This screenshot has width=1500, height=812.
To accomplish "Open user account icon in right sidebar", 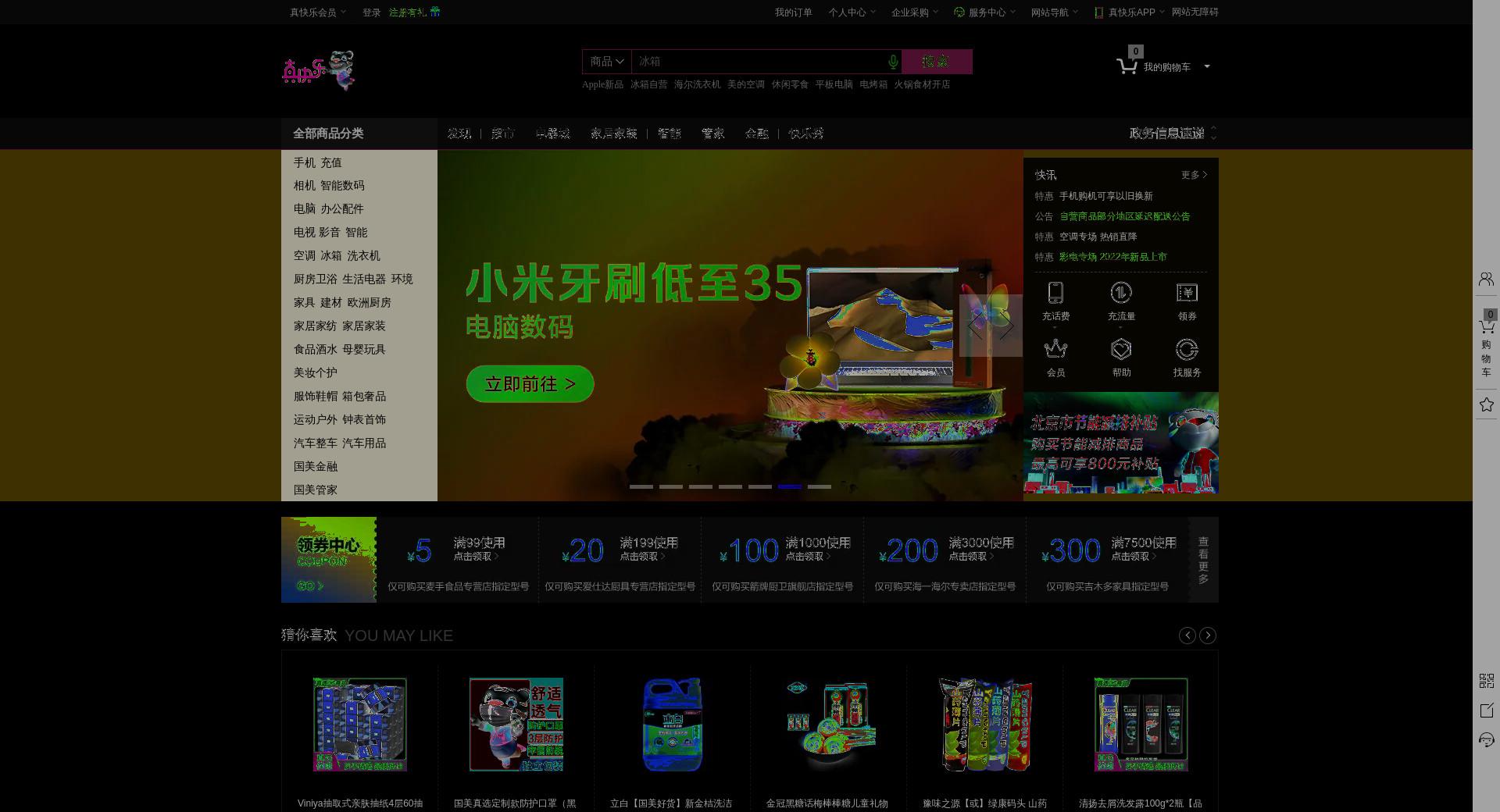I will pos(1486,279).
